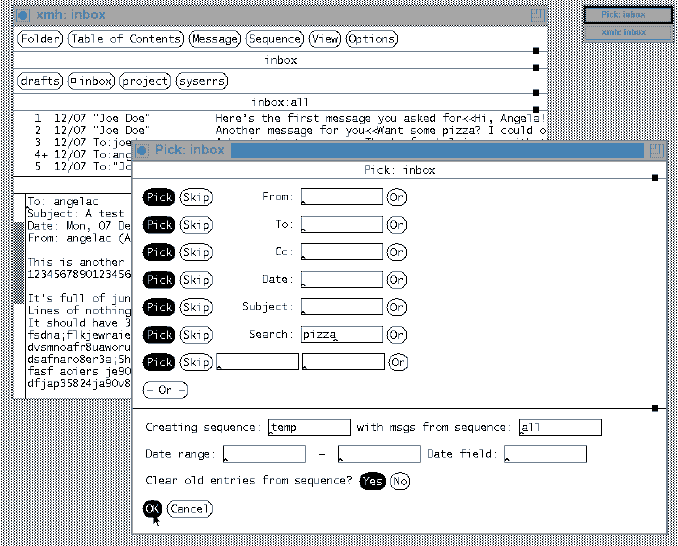Click the message view vertical scrollbar
This screenshot has height=546, width=678.
click(x=18, y=260)
